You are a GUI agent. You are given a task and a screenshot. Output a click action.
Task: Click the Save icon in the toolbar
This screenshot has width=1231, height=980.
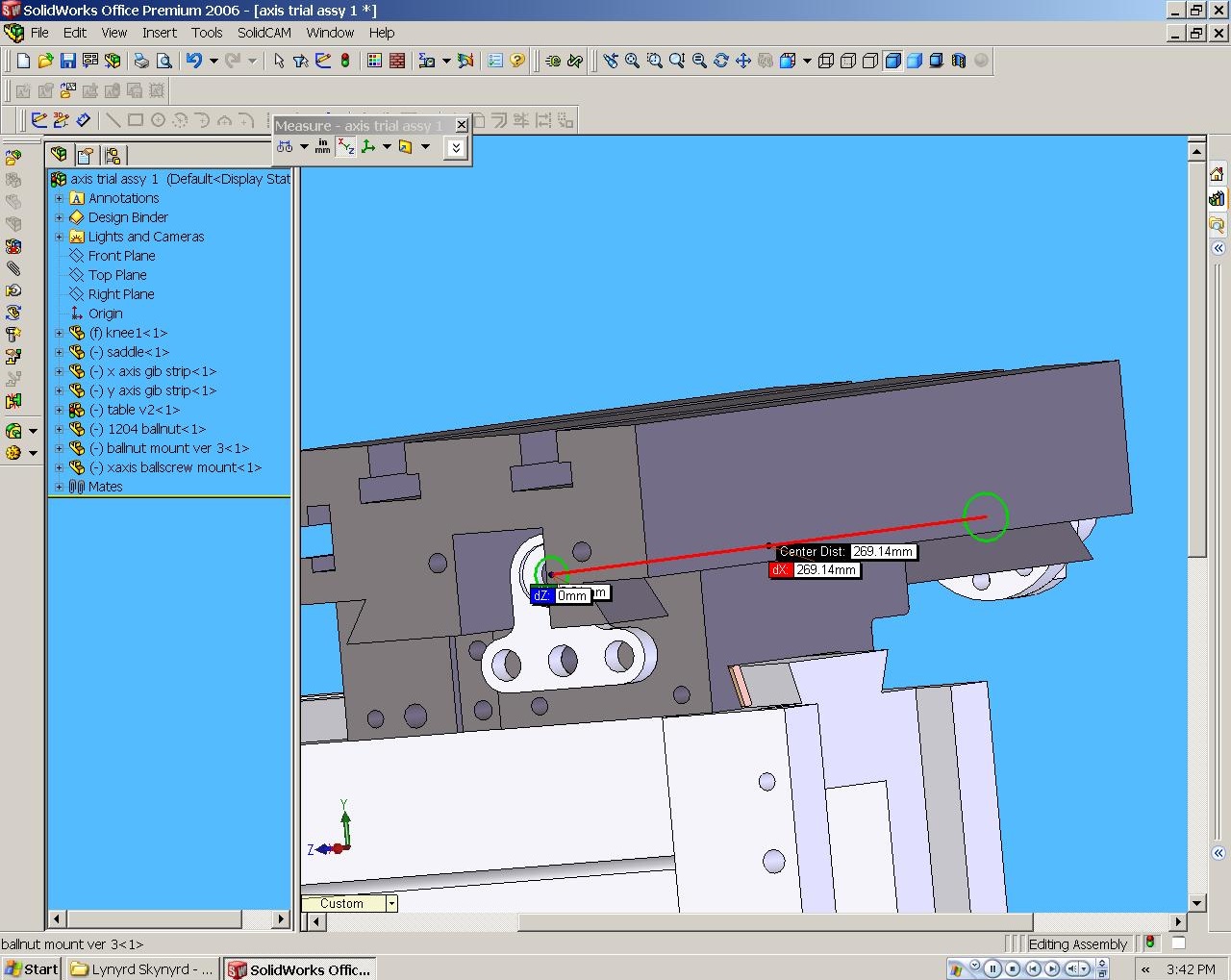tap(67, 61)
